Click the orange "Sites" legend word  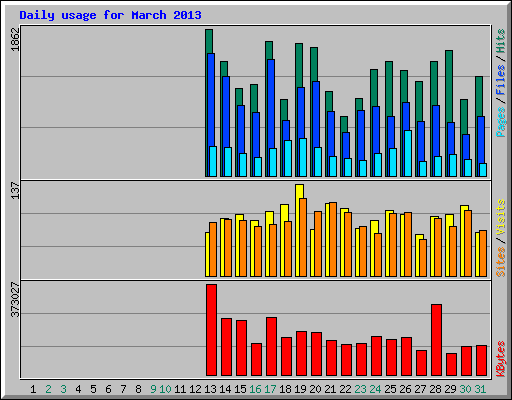[x=500, y=262]
